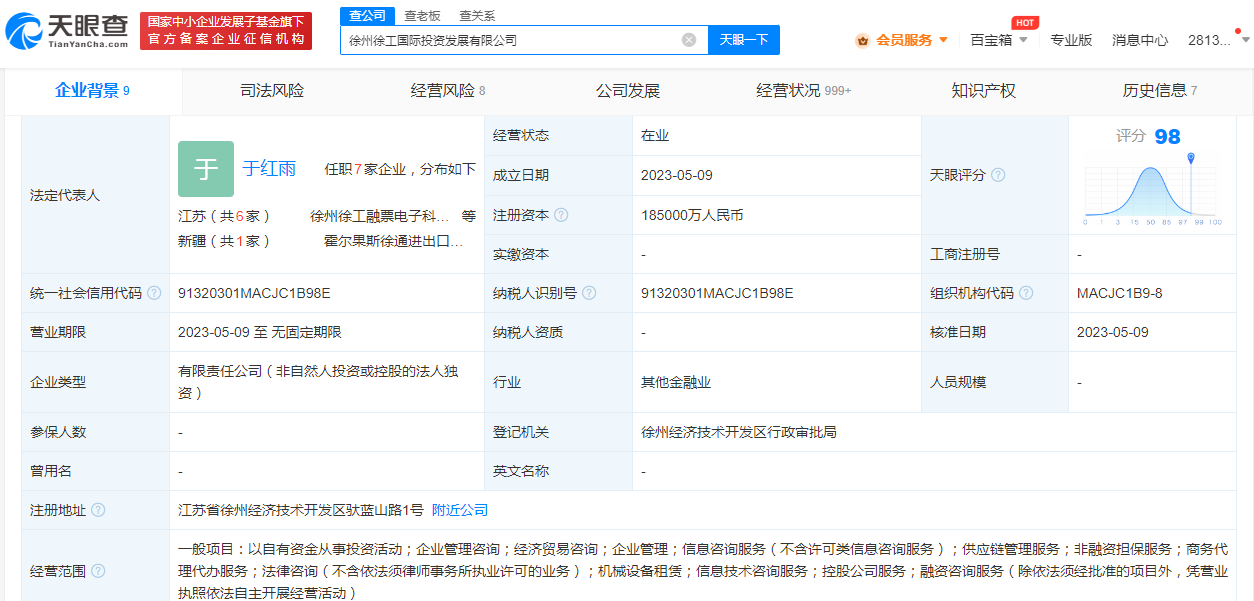Screen dimensions: 1254x601
Task: Clear the search box with X icon
Action: point(689,40)
